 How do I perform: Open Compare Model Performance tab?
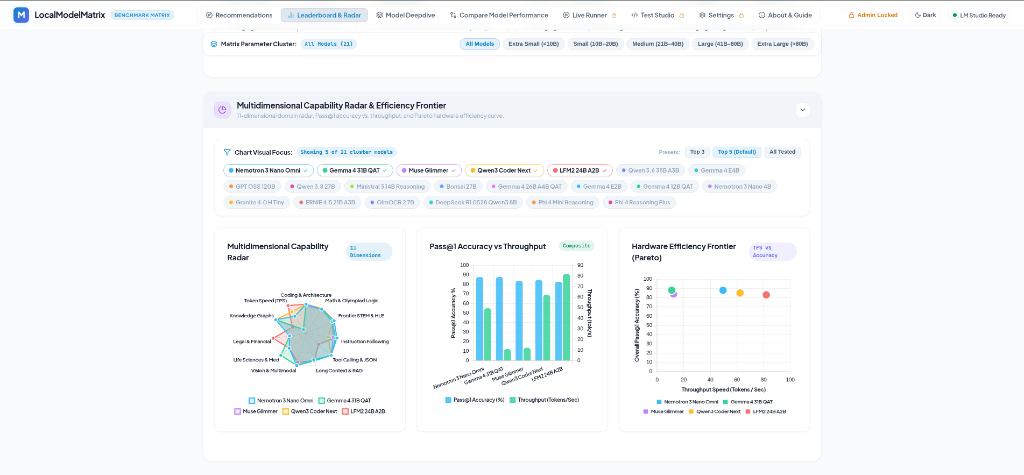(499, 15)
